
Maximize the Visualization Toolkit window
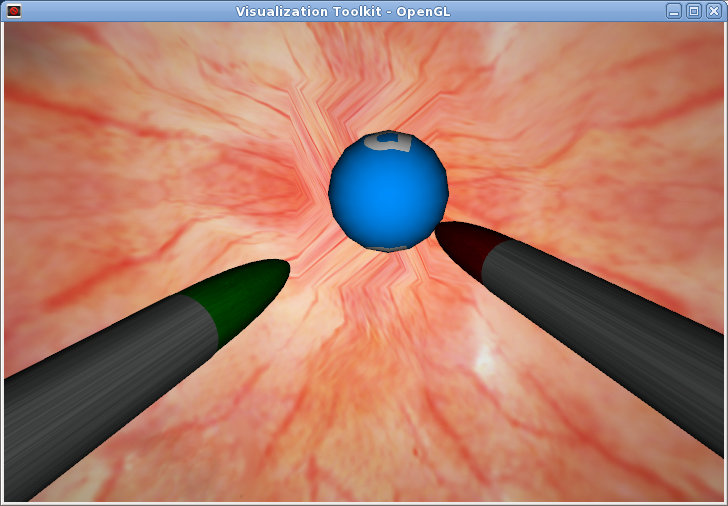(693, 11)
